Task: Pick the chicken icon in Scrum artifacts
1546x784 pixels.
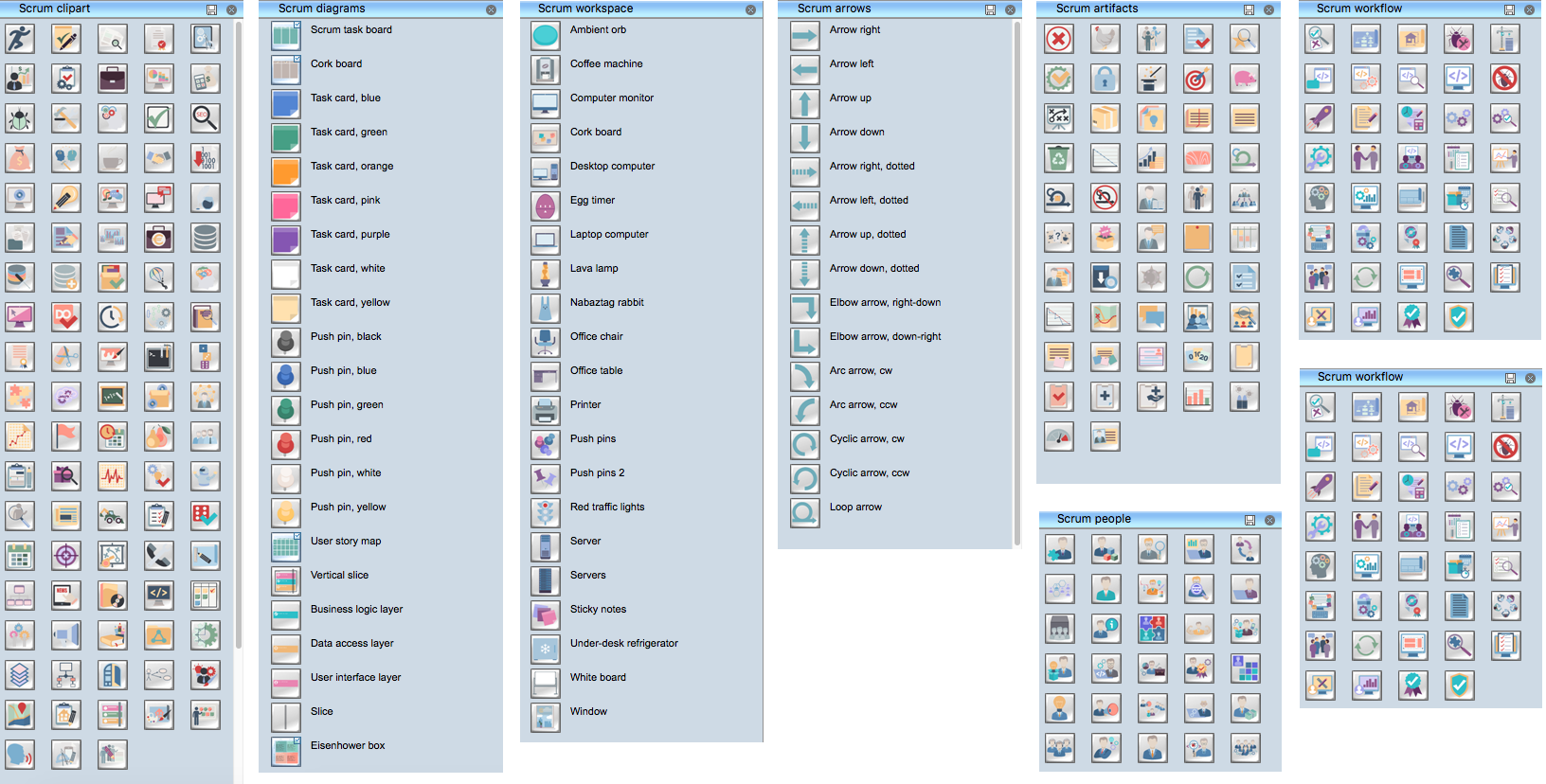Action: pos(1106,39)
